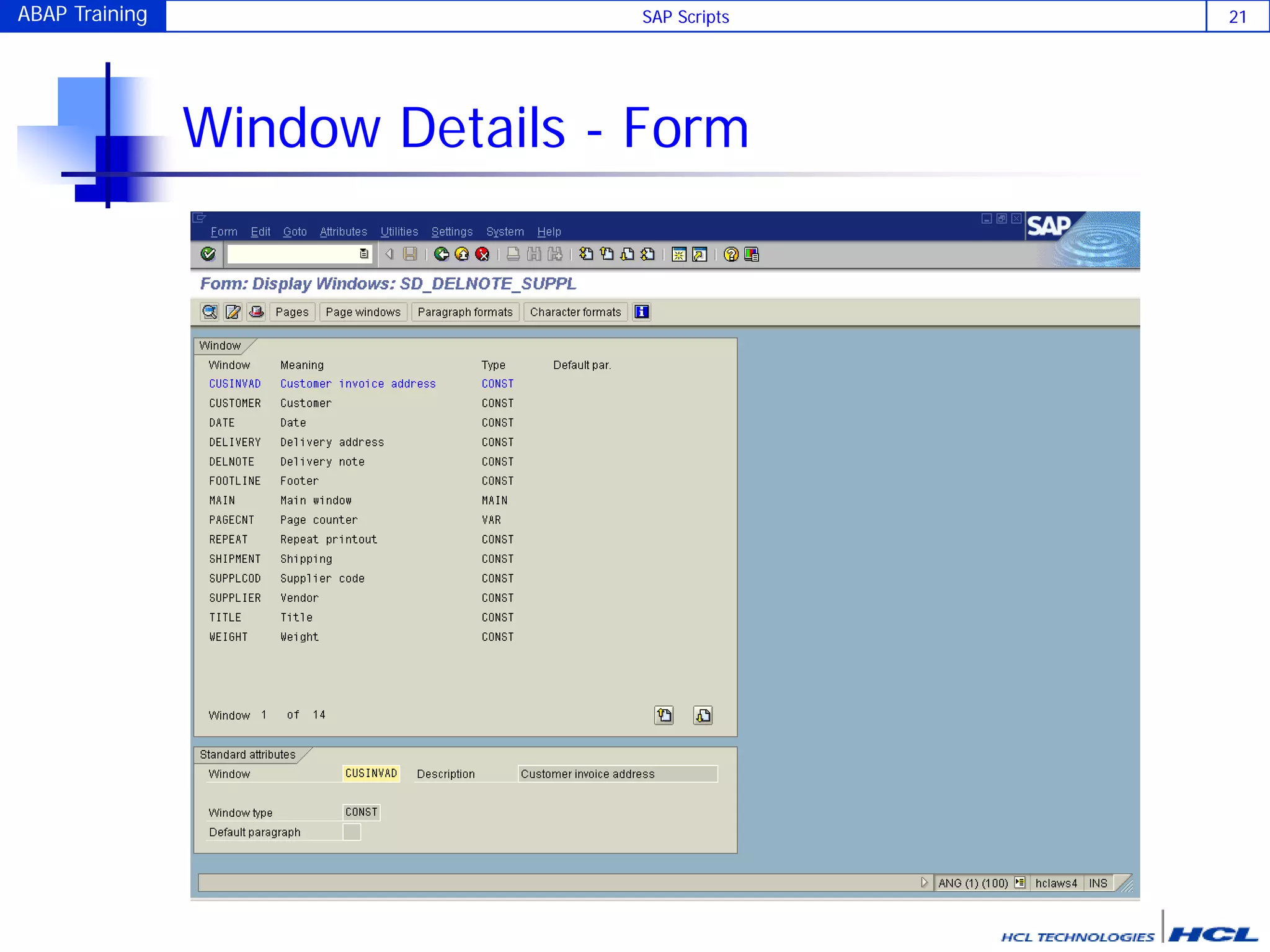Click the Customize local layout icon
Viewport: 1270px width, 952px height.
click(x=752, y=254)
